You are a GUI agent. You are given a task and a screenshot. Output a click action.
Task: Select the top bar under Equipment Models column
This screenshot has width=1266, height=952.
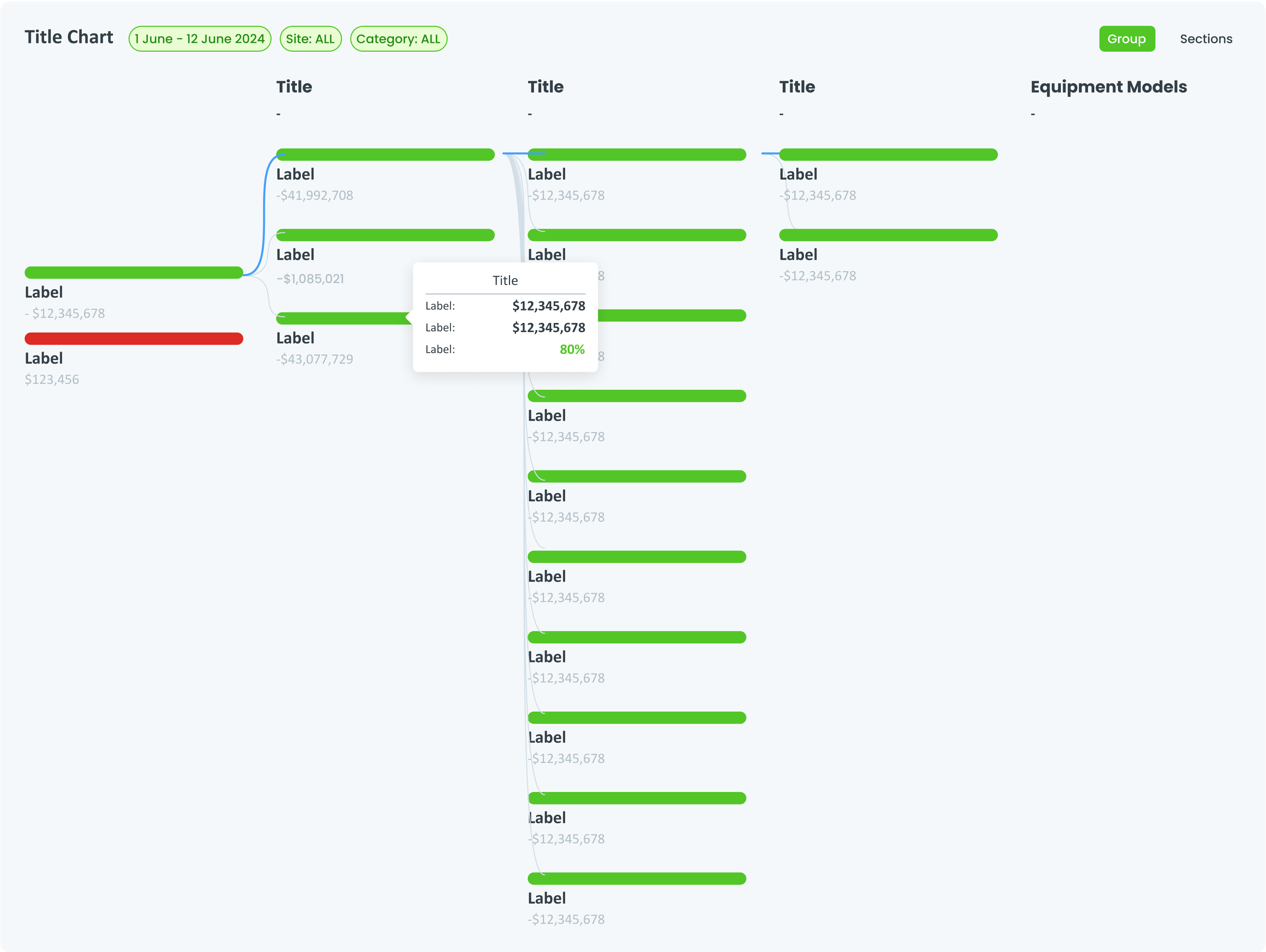point(888,154)
